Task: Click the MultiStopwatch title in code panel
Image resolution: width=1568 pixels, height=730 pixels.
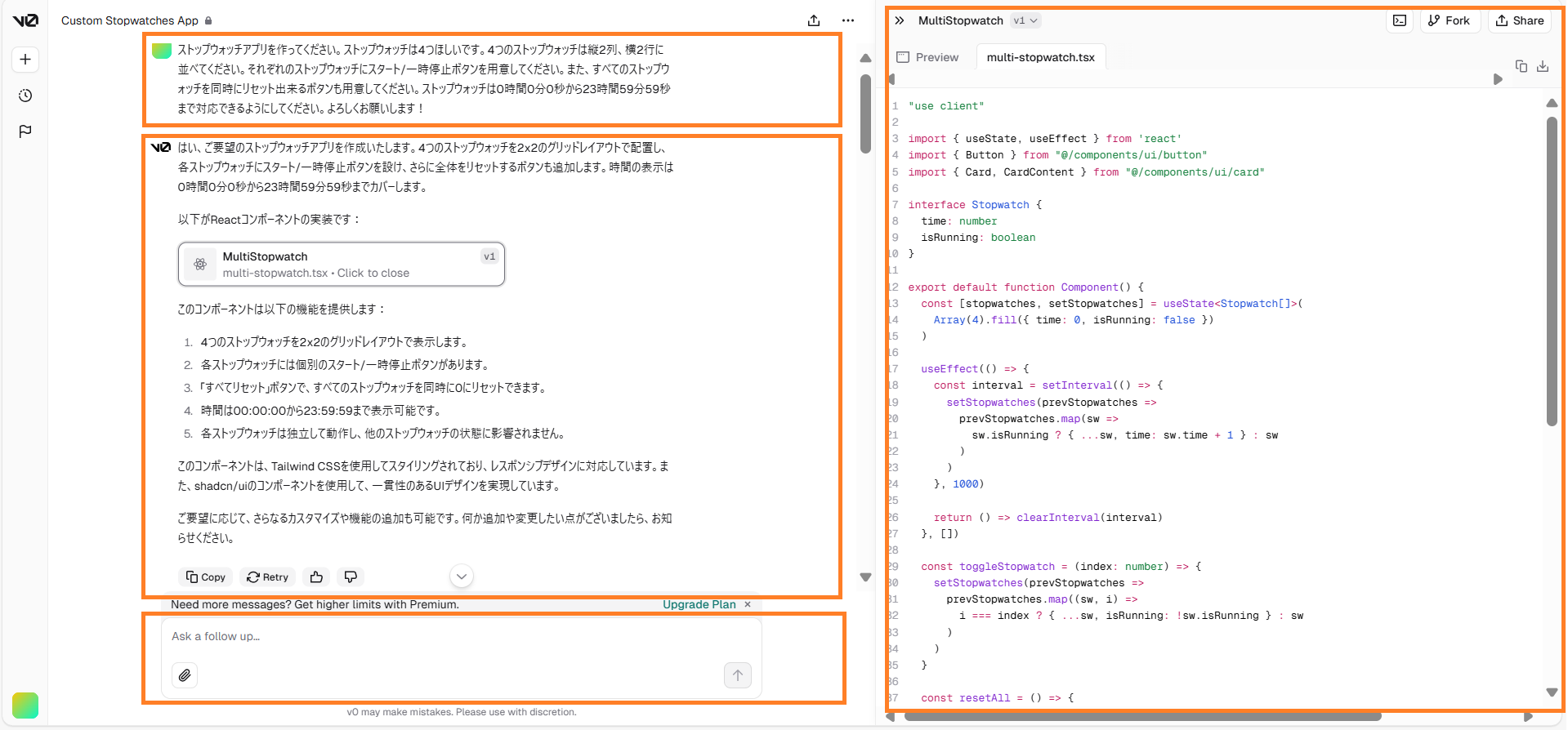Action: [x=960, y=20]
